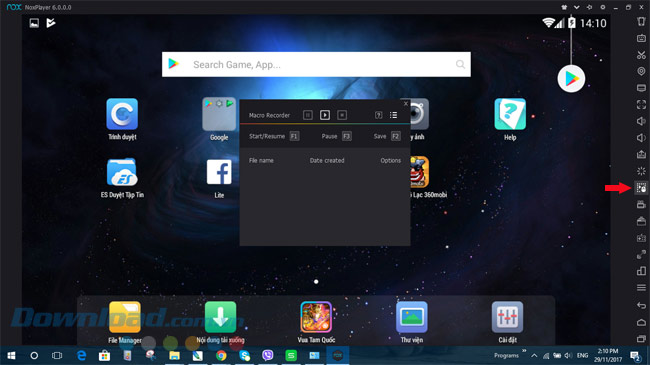This screenshot has width=650, height=365.
Task: Click the Search Game, App field
Action: coord(316,64)
